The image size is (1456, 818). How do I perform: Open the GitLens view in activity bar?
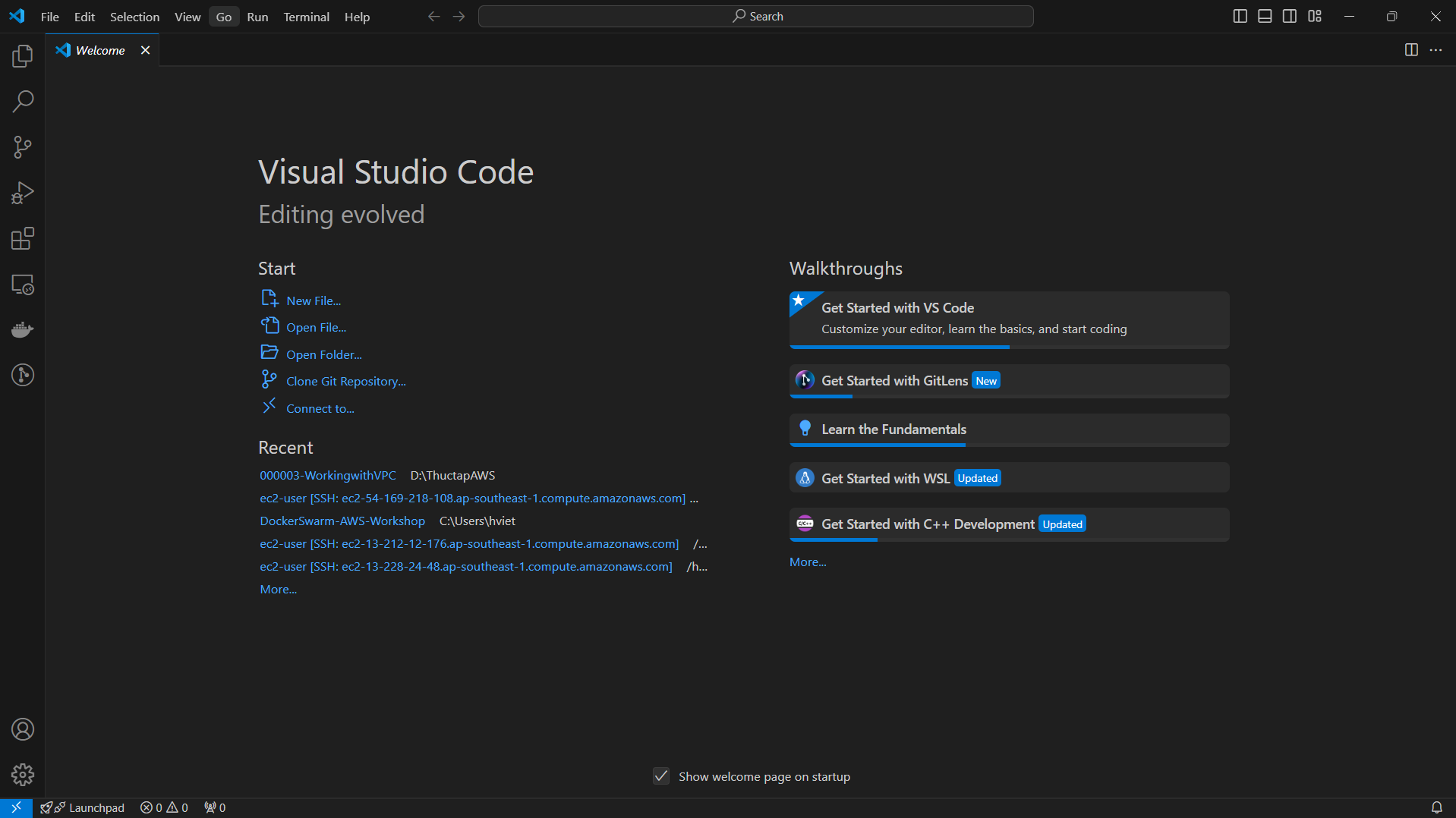(23, 375)
